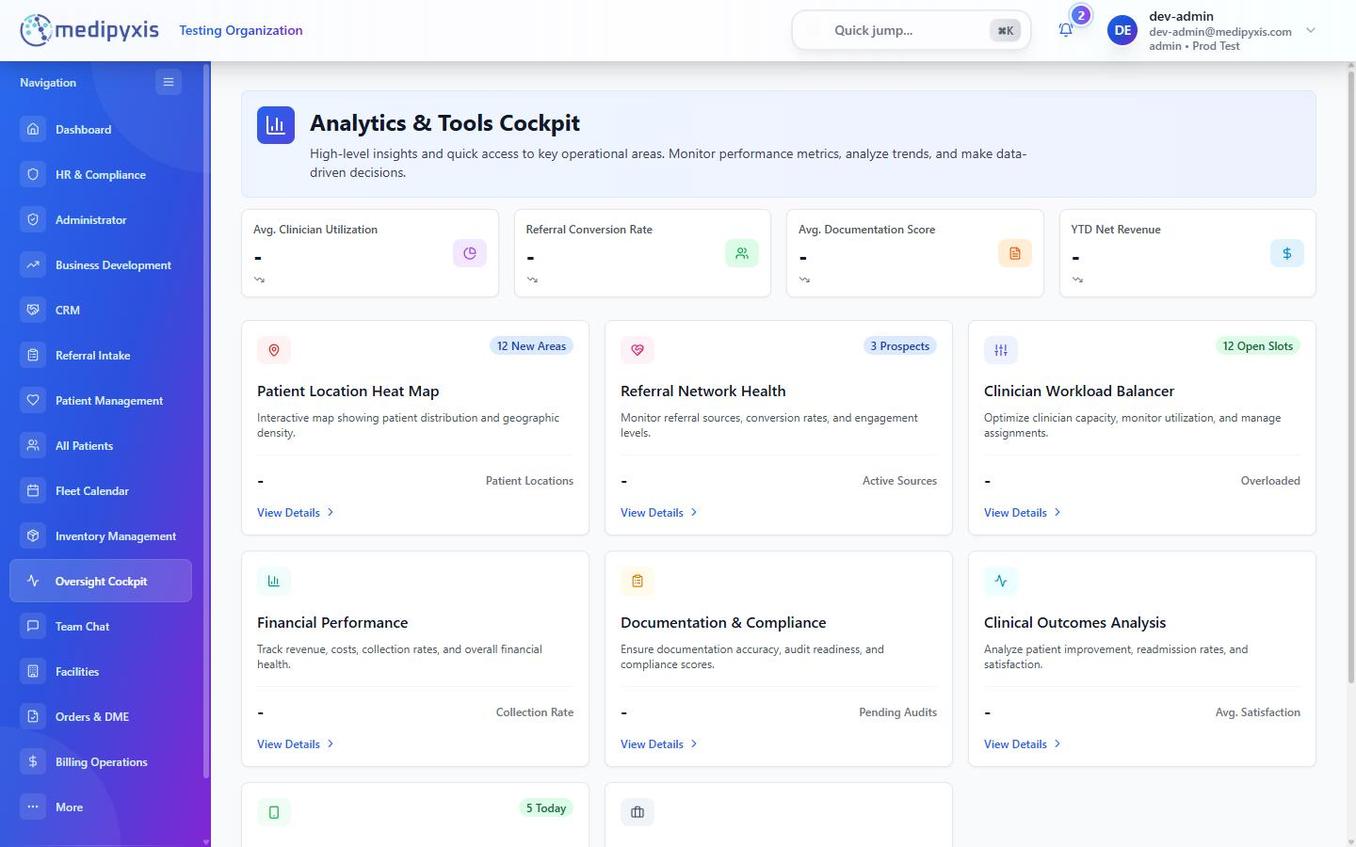Open Referral Intake page

tap(101, 355)
